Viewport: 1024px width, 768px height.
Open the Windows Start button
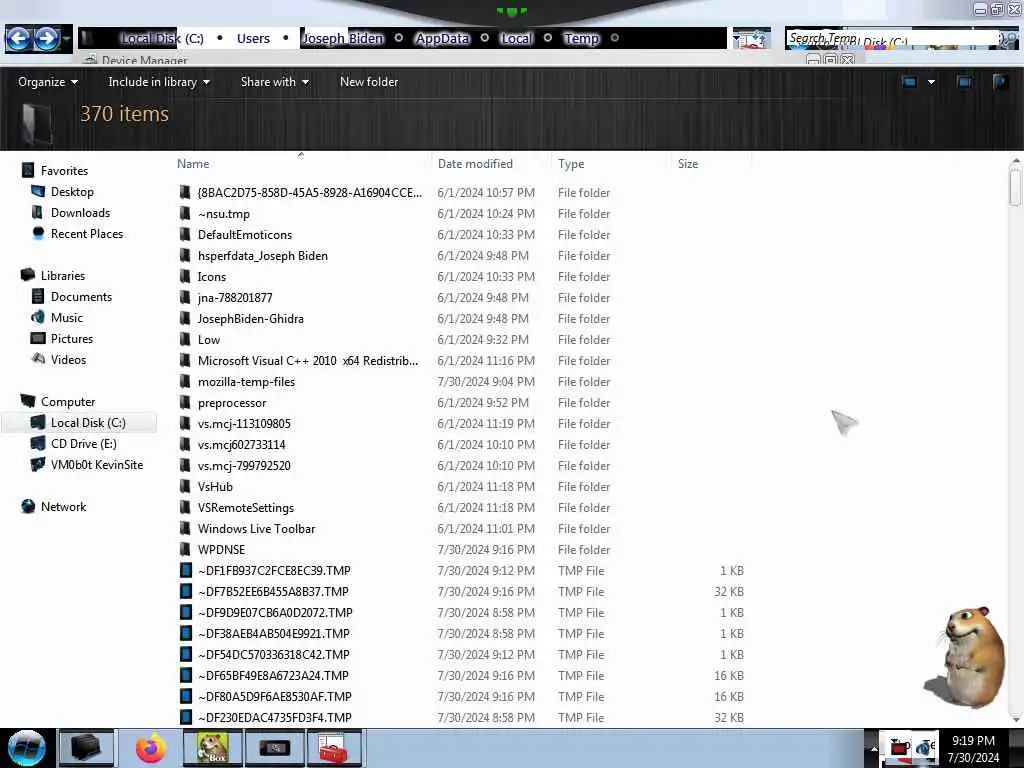[x=27, y=748]
